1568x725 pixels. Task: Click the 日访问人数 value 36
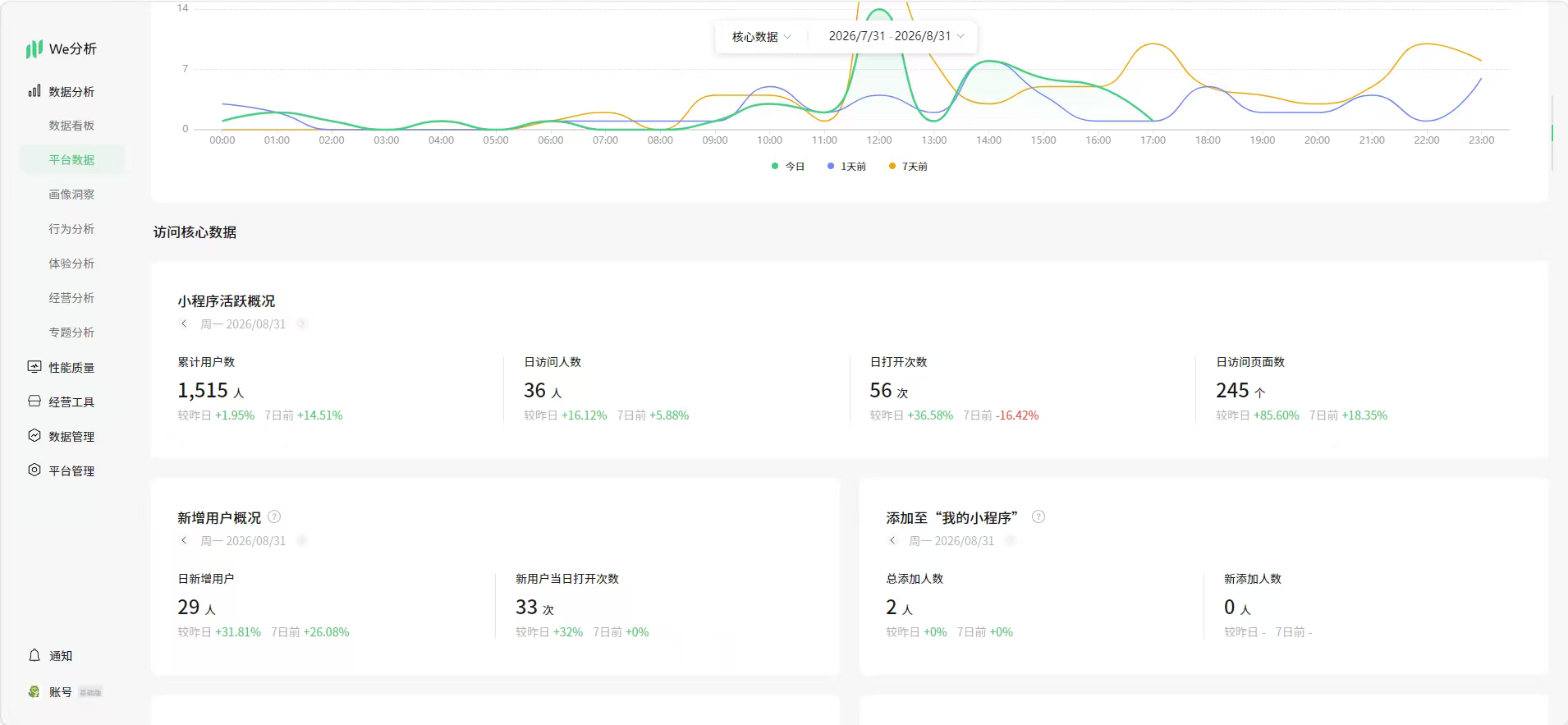tap(534, 391)
